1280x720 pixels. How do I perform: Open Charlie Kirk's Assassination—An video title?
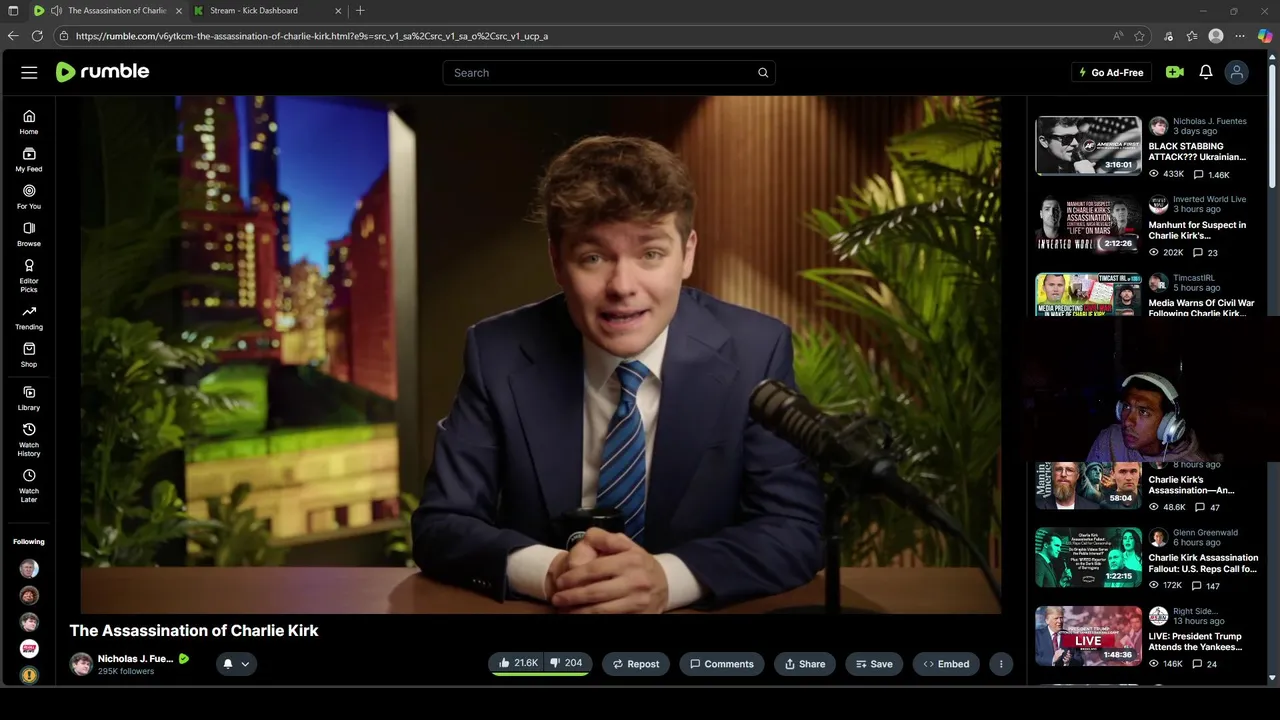1191,485
